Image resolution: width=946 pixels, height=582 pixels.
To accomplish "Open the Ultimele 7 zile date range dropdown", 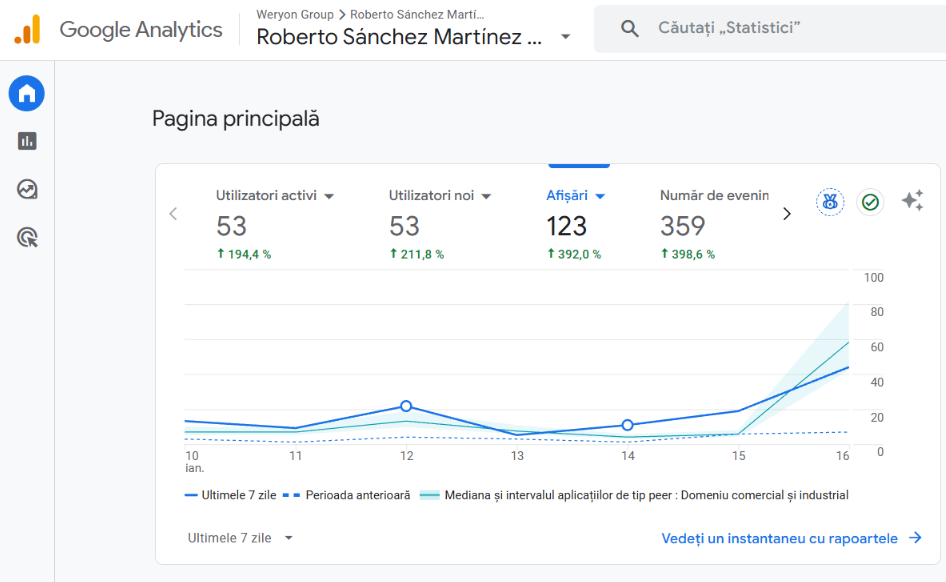I will (x=240, y=537).
